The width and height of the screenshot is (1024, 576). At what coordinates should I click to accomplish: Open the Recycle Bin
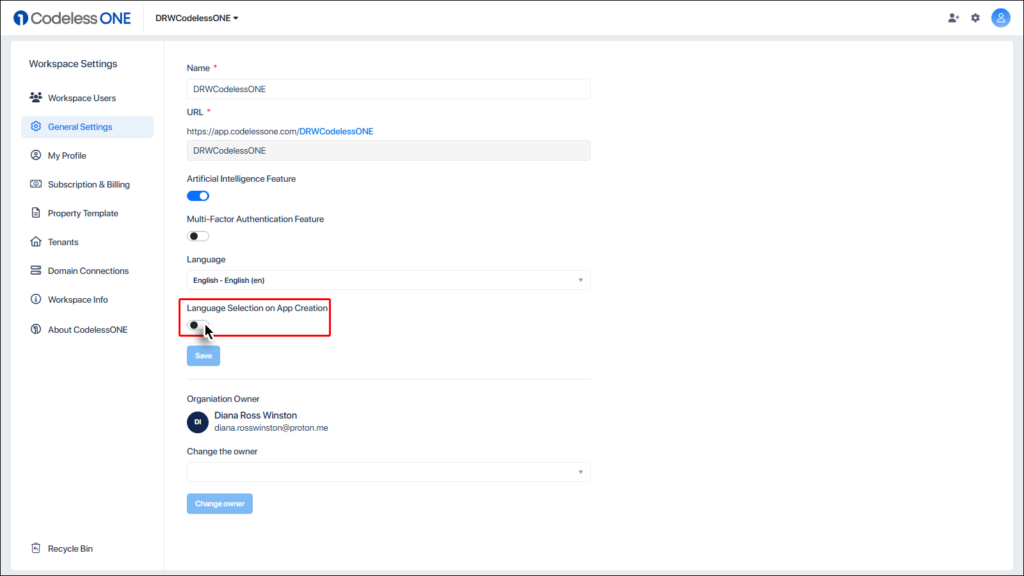point(88,549)
